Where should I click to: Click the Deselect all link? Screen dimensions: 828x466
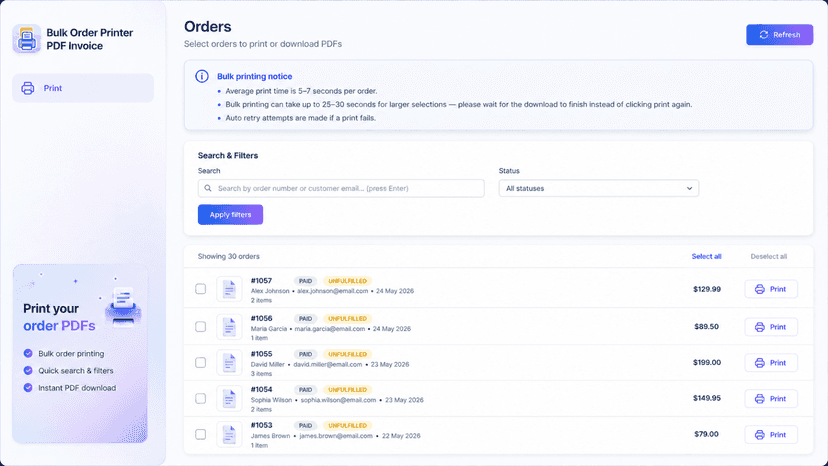click(x=768, y=257)
